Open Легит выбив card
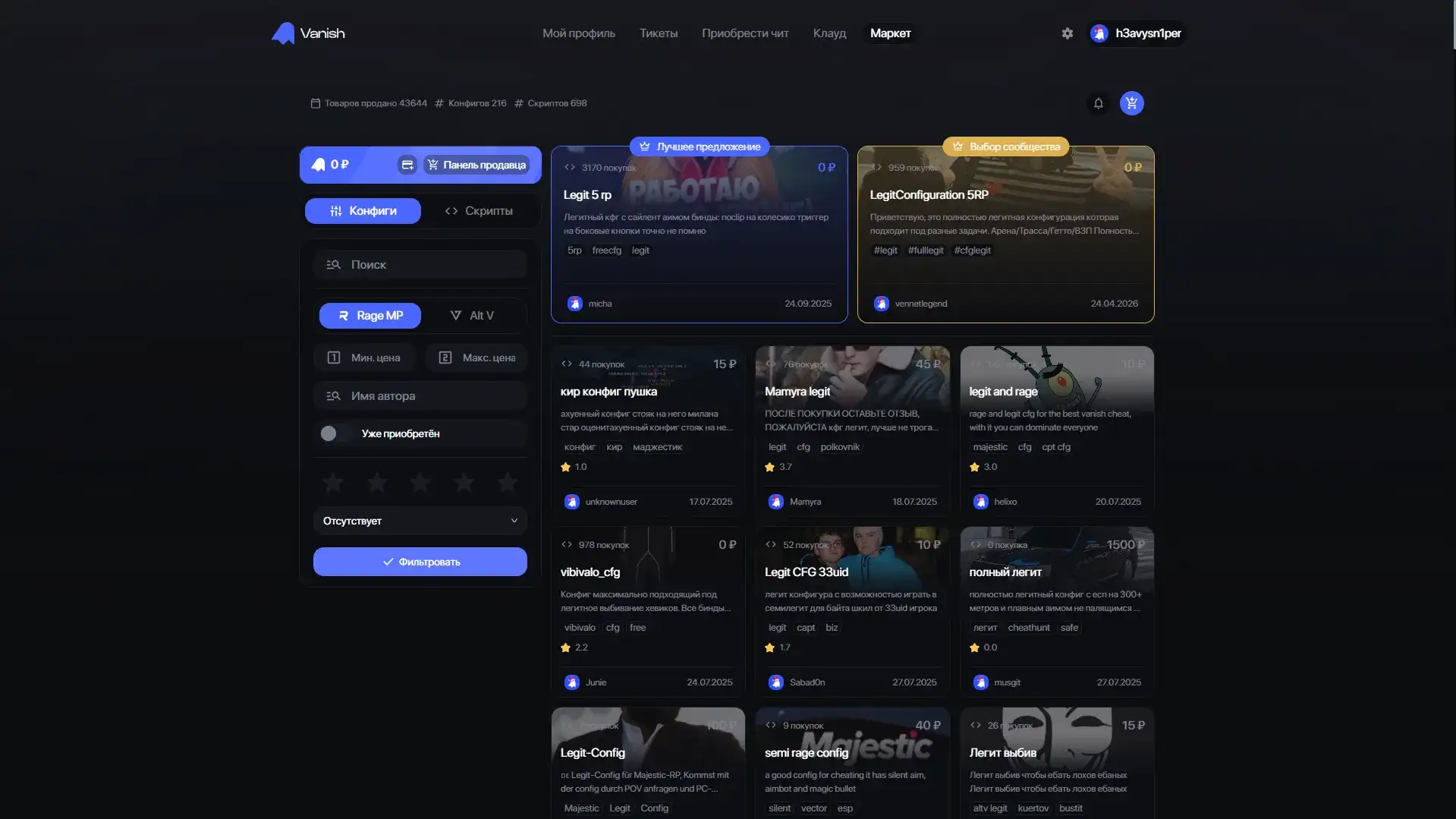1456x819 pixels. pos(1057,764)
